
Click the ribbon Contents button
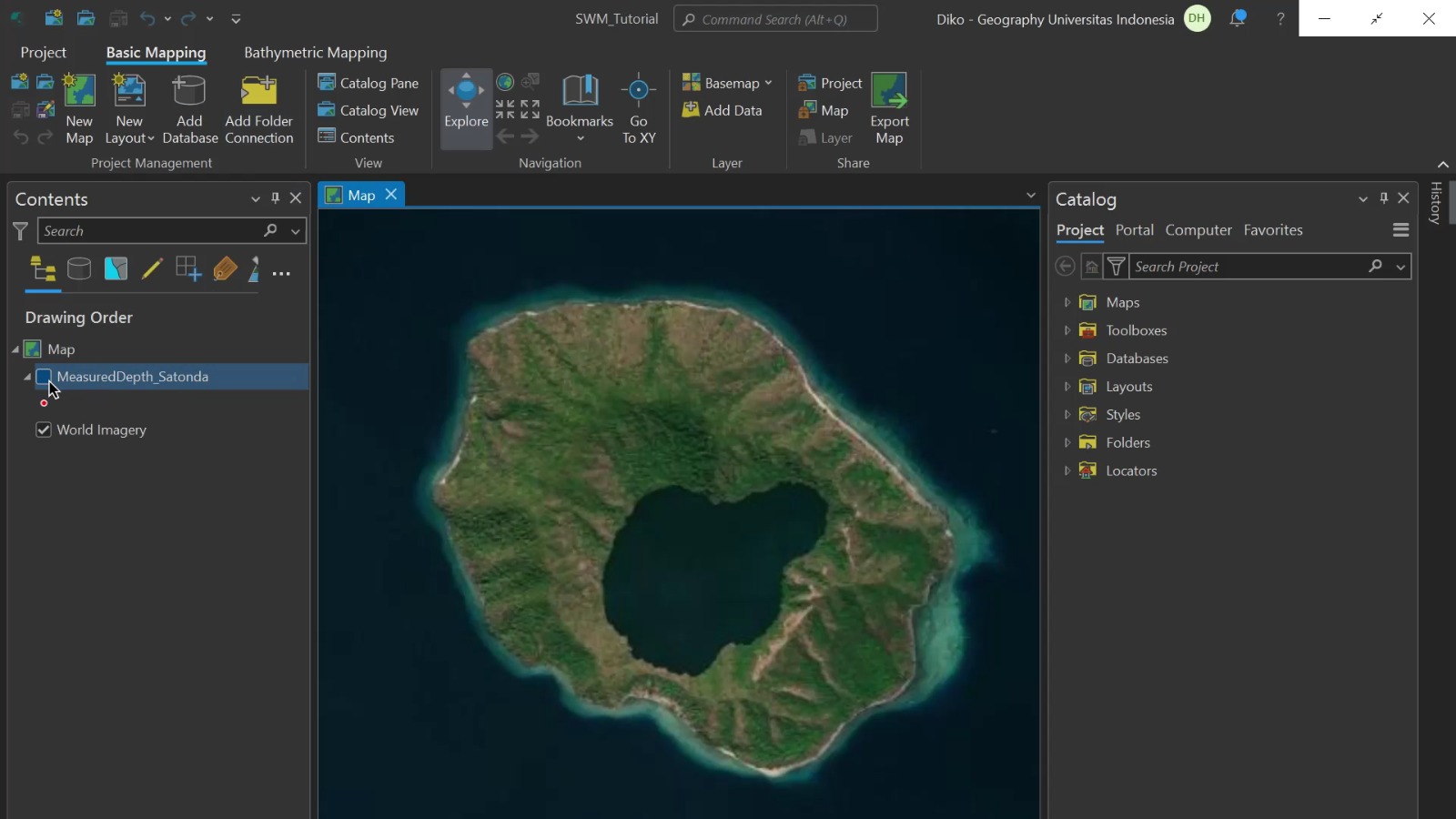(x=356, y=137)
